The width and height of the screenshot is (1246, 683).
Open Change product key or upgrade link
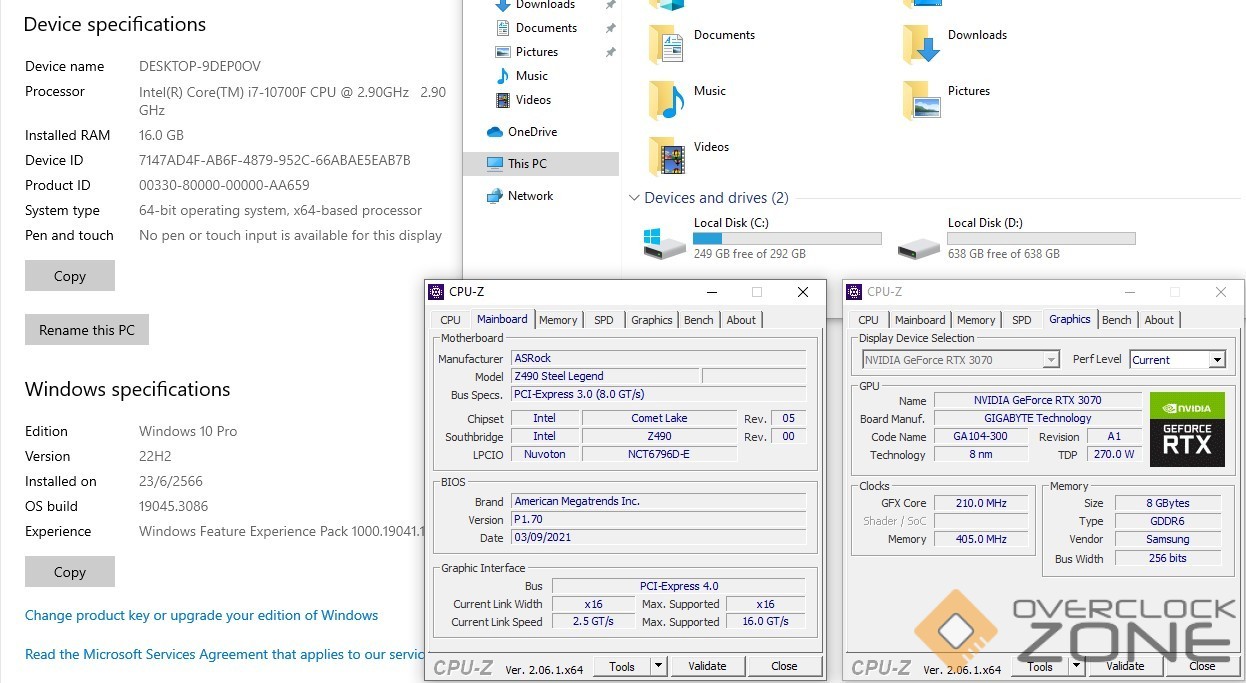[202, 615]
